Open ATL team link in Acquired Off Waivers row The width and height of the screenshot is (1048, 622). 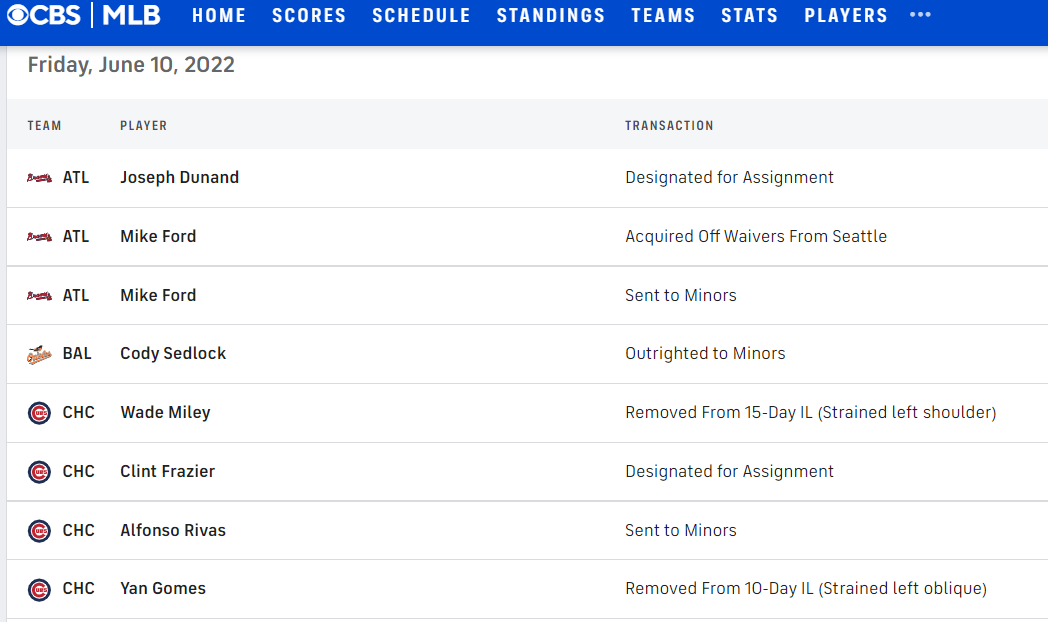76,236
